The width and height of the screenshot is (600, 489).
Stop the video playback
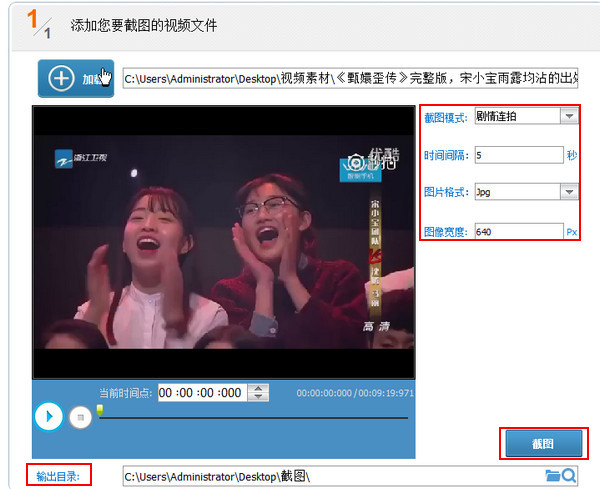click(x=80, y=417)
